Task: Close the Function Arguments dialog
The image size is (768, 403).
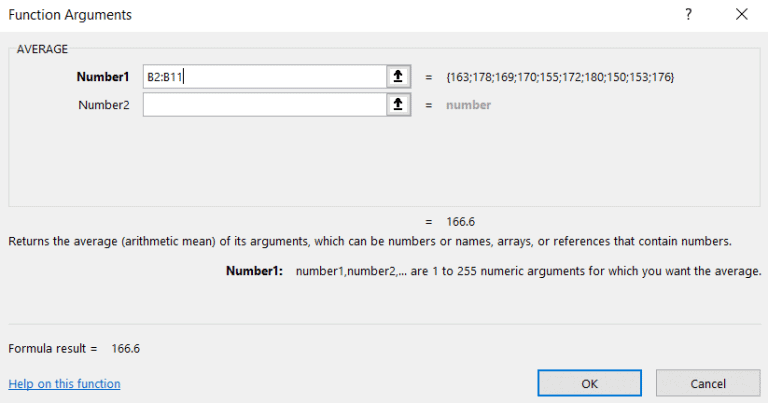Action: tap(741, 15)
